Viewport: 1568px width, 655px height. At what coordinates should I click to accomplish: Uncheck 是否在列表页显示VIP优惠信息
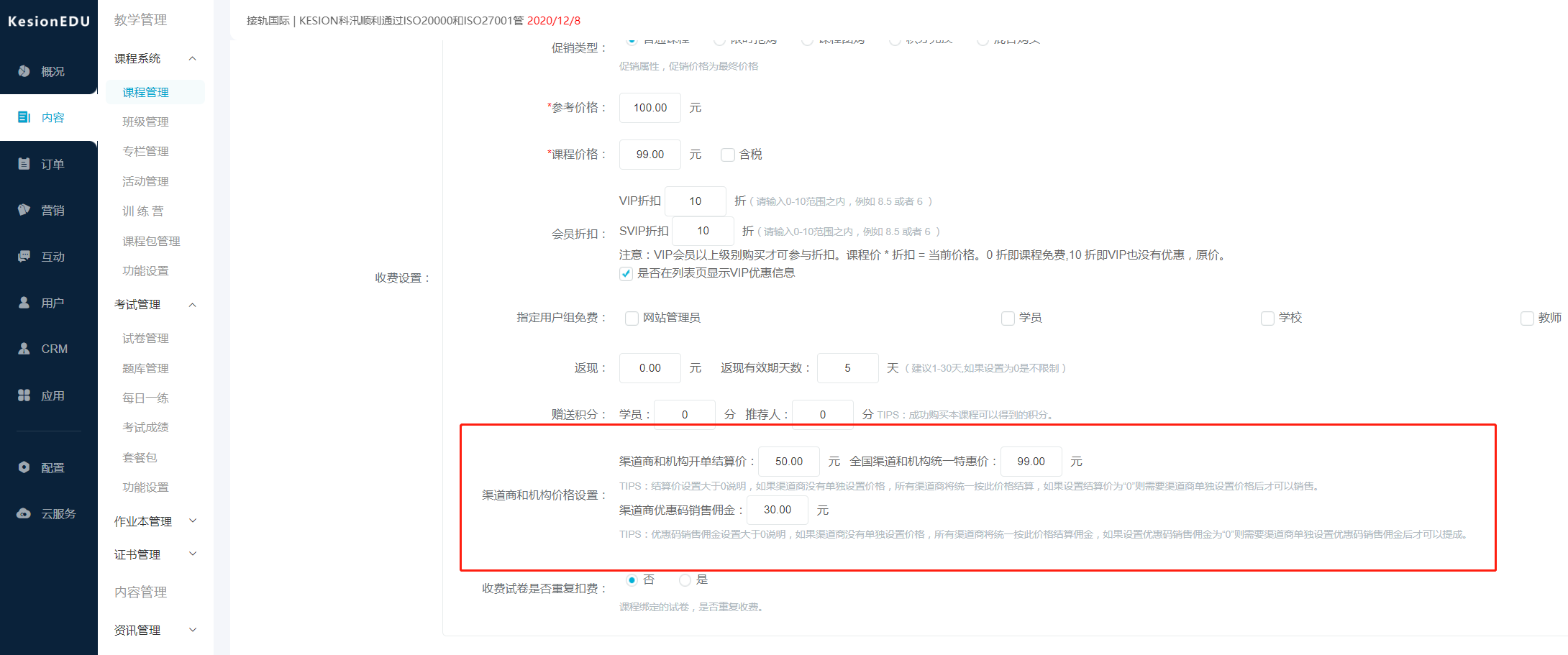tap(626, 273)
